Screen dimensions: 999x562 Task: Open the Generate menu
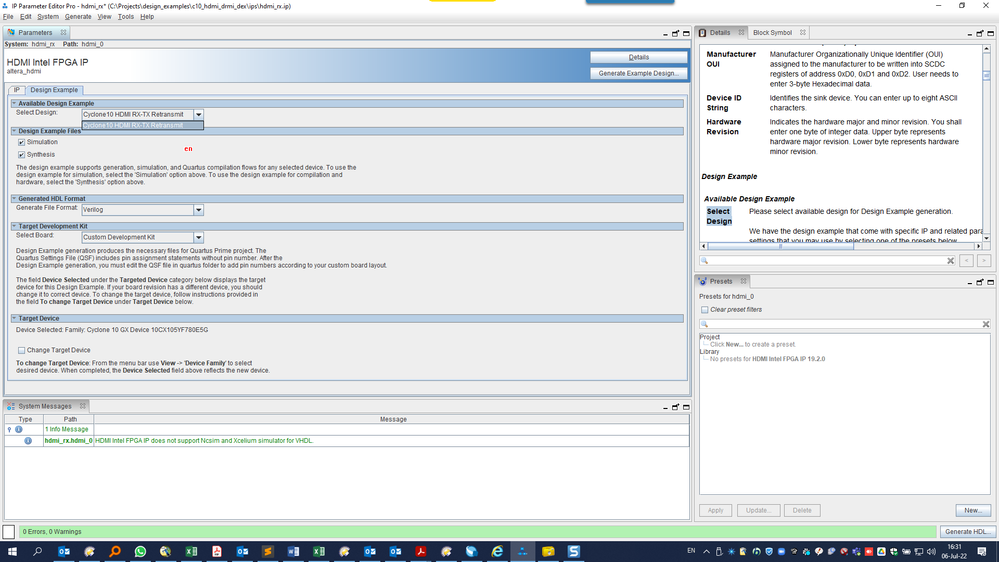tap(78, 17)
